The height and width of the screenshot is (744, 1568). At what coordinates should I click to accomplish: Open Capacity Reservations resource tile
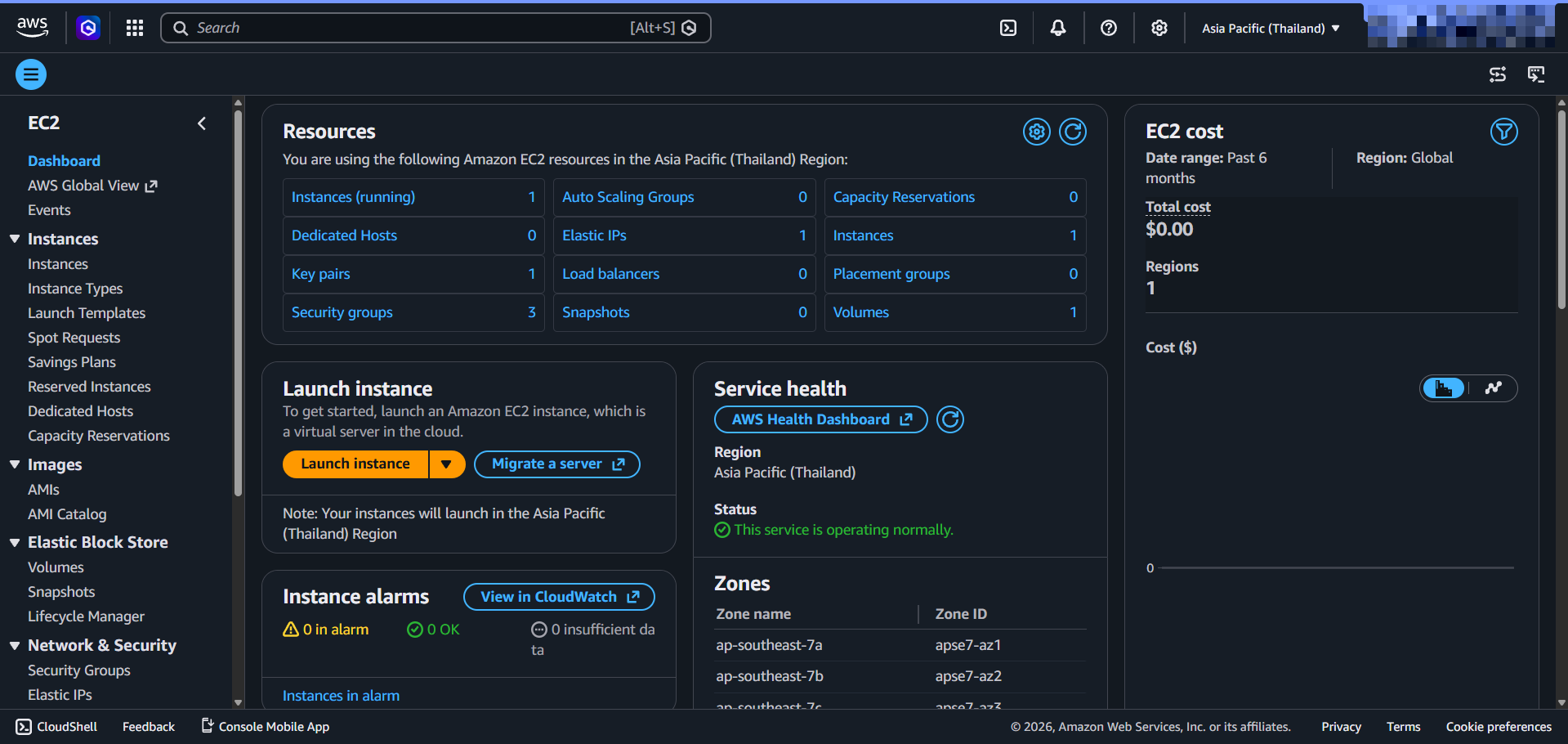tap(955, 197)
